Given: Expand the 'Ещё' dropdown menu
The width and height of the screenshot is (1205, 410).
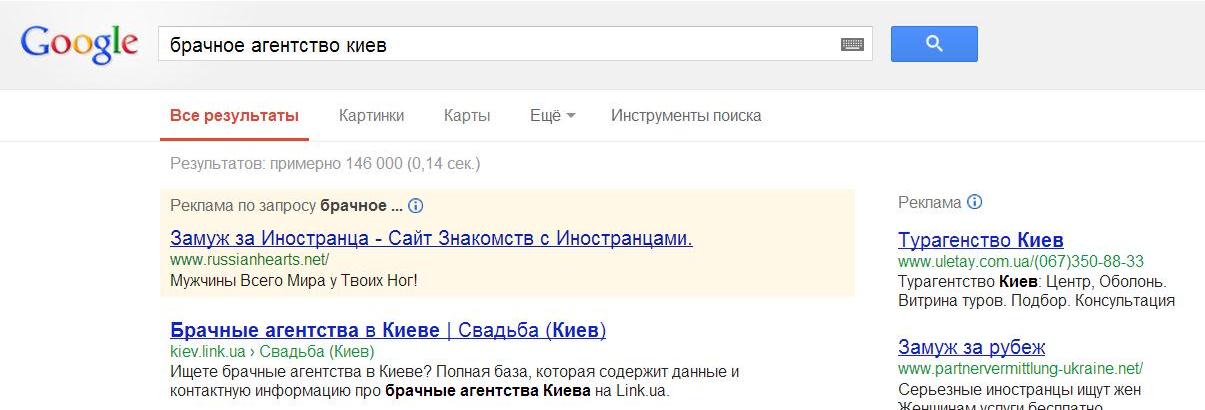Looking at the screenshot, I should click(x=552, y=116).
